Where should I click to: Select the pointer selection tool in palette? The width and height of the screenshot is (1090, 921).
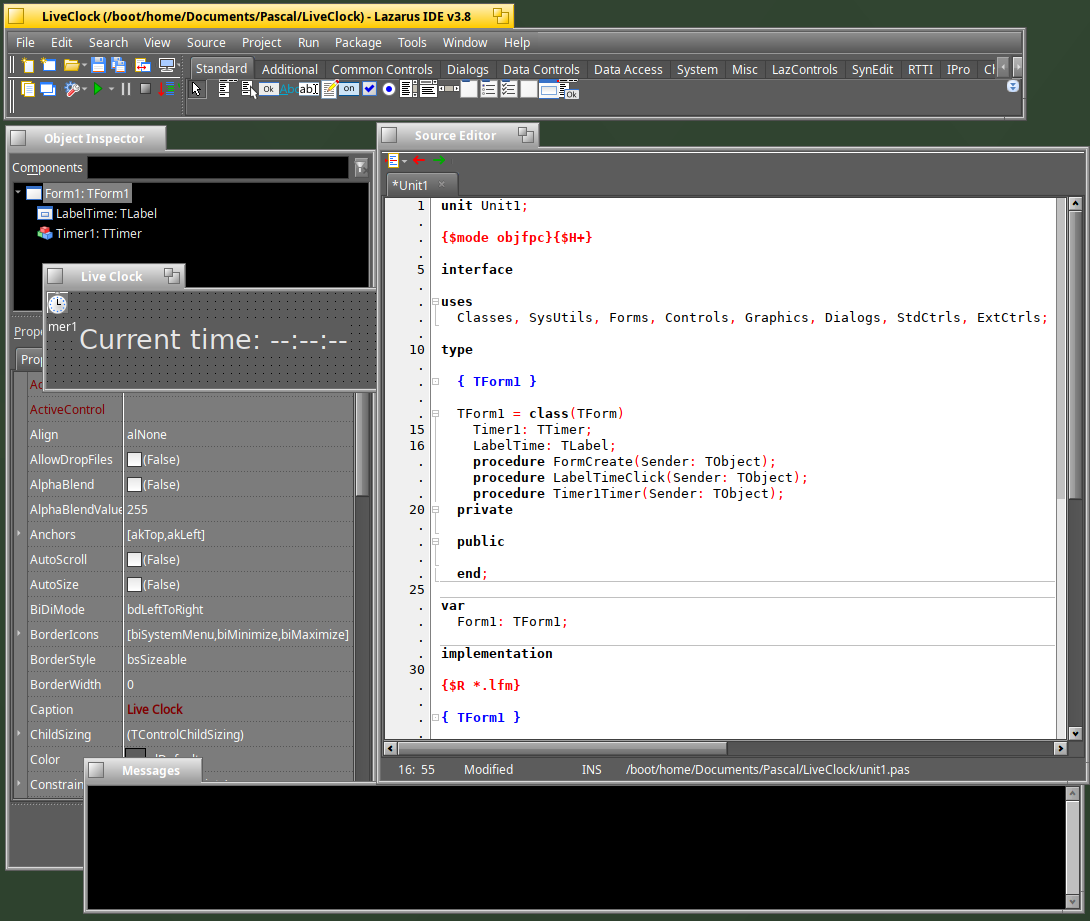[197, 89]
